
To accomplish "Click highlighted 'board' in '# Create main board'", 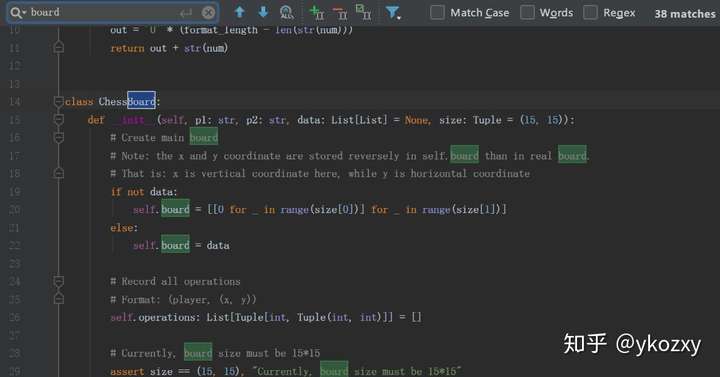I will click(x=204, y=137).
